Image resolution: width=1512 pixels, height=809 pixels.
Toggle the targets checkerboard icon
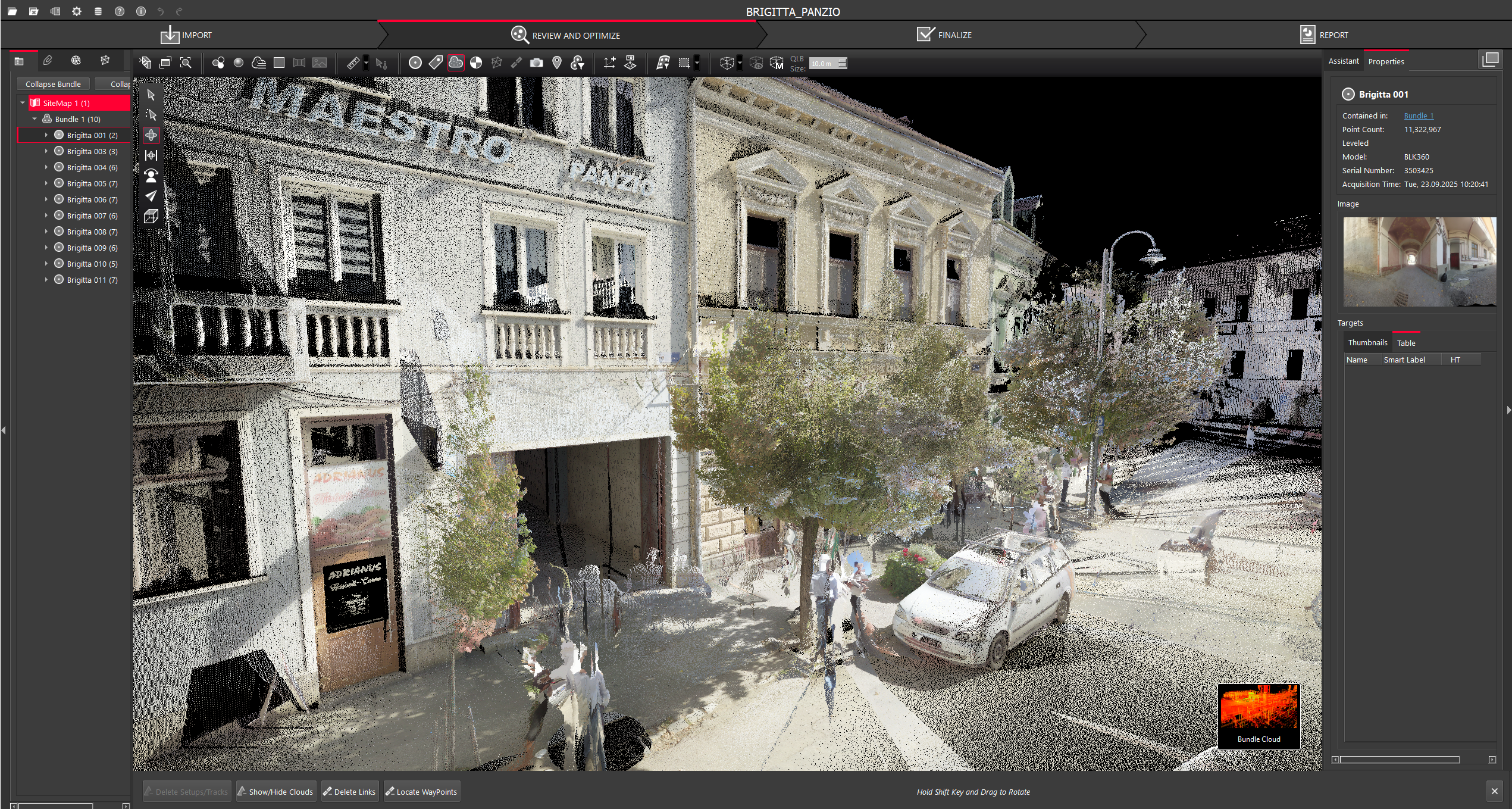(x=476, y=63)
